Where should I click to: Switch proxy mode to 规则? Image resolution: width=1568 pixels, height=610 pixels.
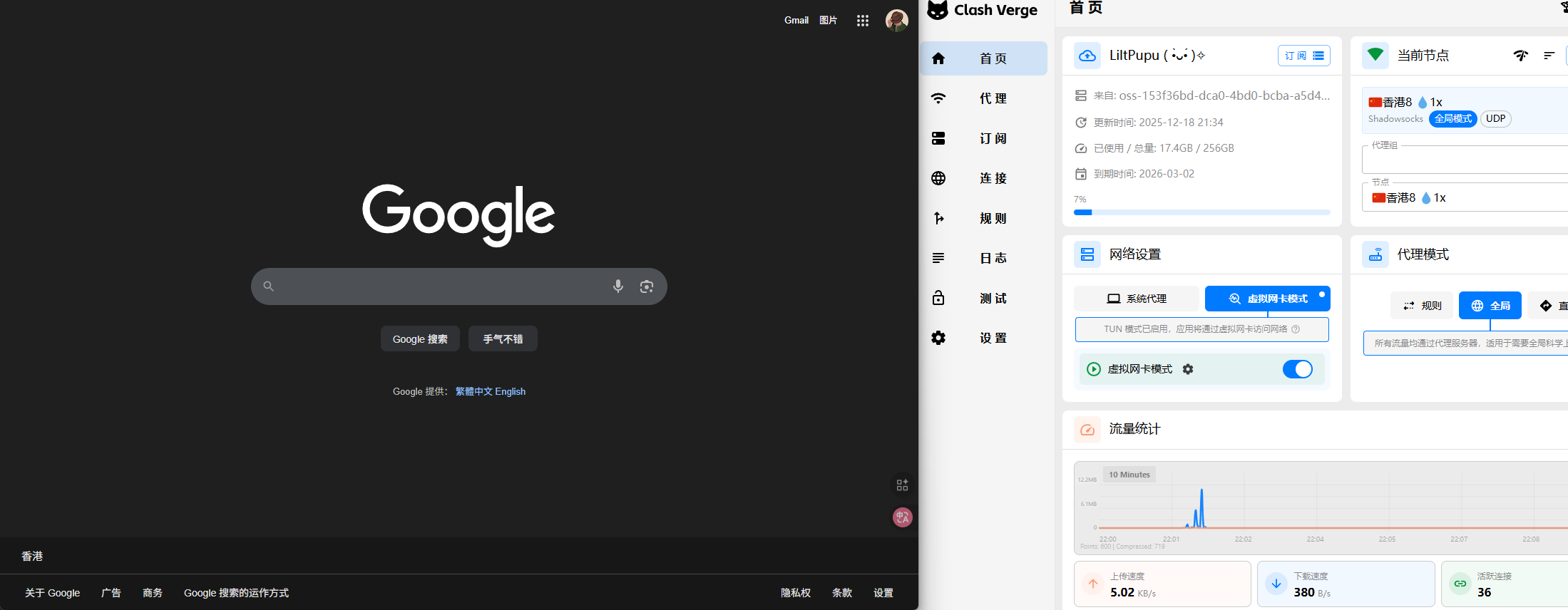(x=1422, y=306)
